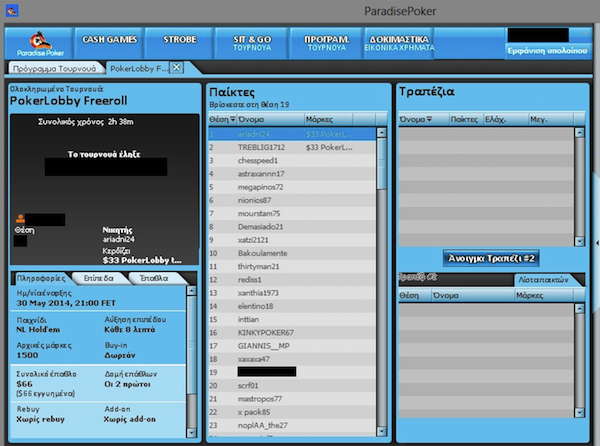600x446 pixels.
Task: Click Άνοιγμα Τραπέζι #2 button
Action: [491, 258]
